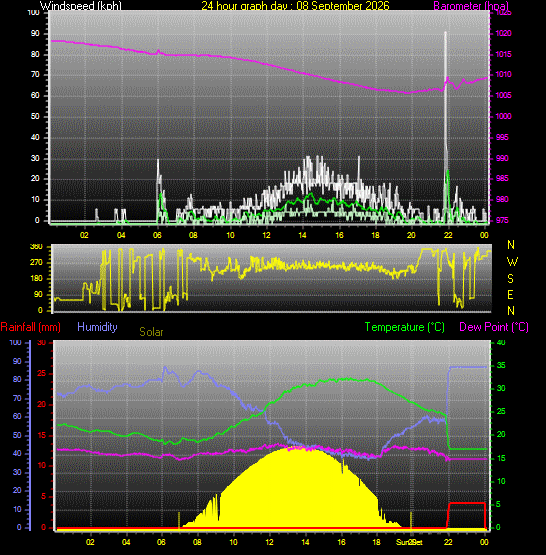Image resolution: width=546 pixels, height=555 pixels.
Task: Click the 270 value on direction axis
Action: [36, 262]
